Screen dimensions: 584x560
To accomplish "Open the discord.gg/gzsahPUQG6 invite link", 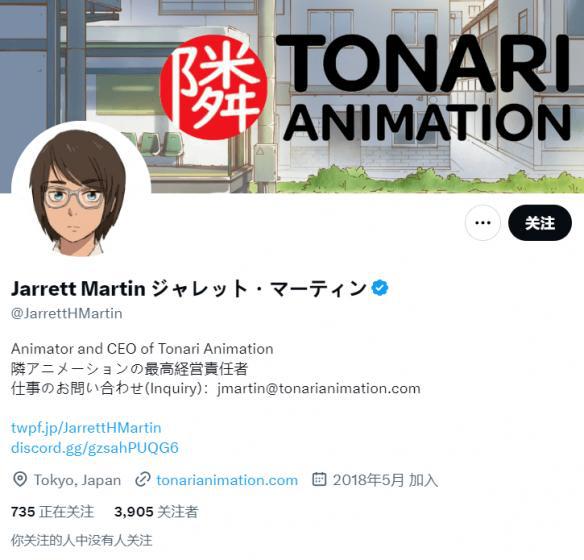I will [95, 447].
